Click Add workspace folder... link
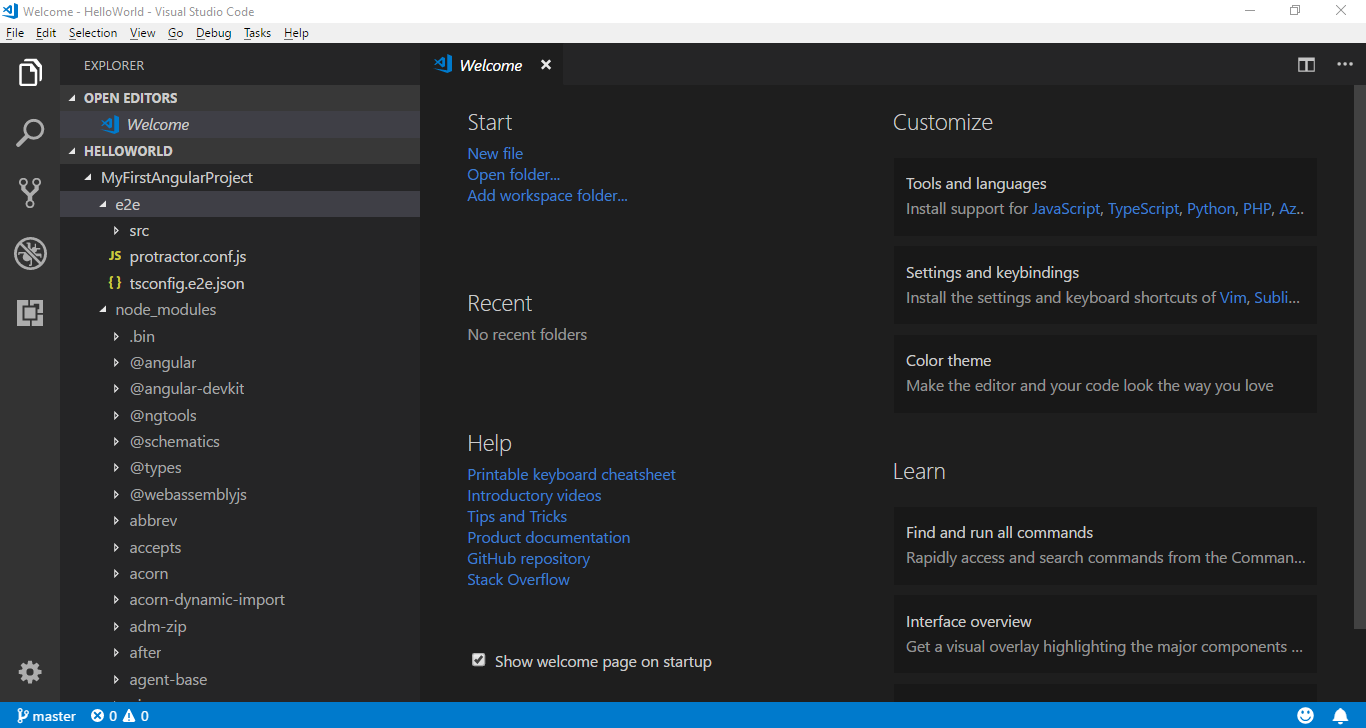The image size is (1366, 728). coord(548,195)
